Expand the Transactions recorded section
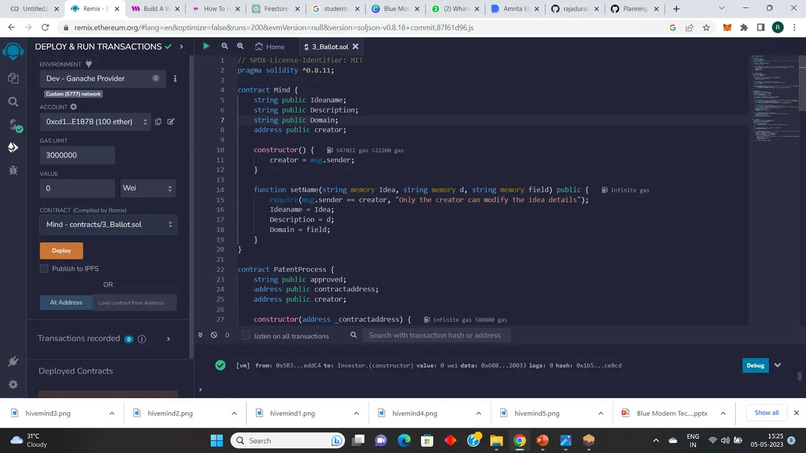Screen dimensions: 806x453 (x=168, y=339)
